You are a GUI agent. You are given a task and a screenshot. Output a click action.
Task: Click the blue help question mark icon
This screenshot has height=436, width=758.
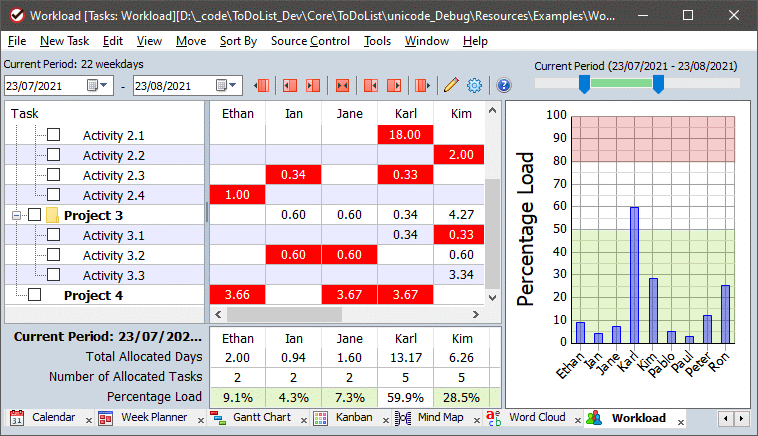504,86
